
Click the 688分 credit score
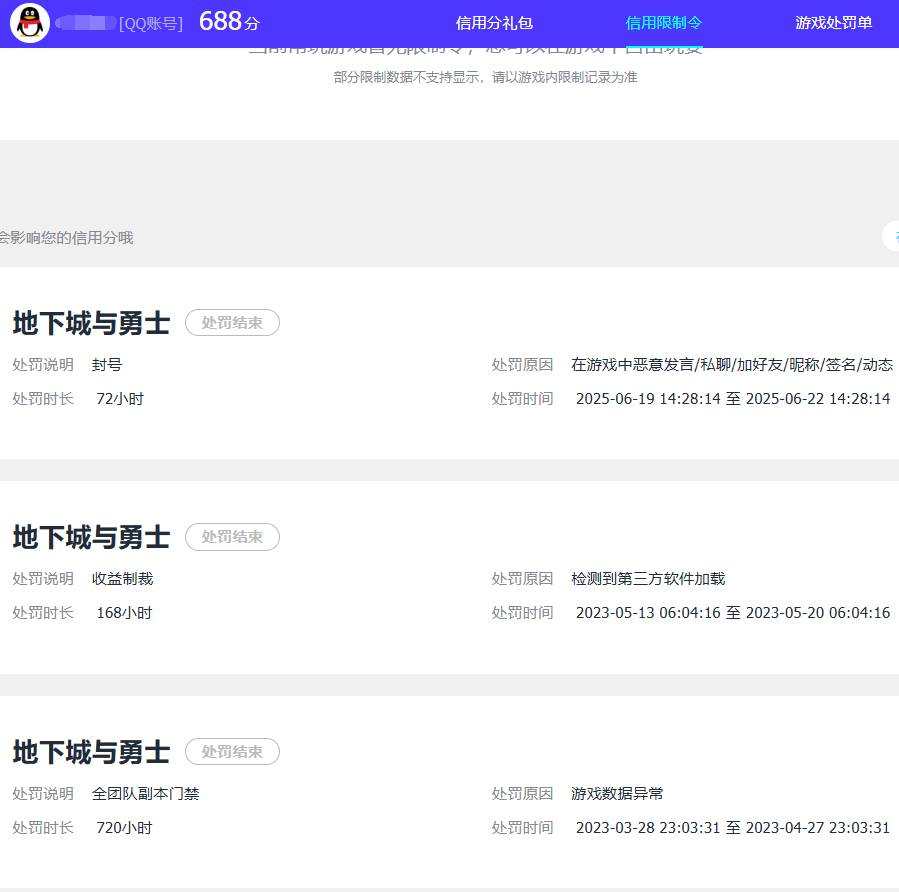[229, 22]
